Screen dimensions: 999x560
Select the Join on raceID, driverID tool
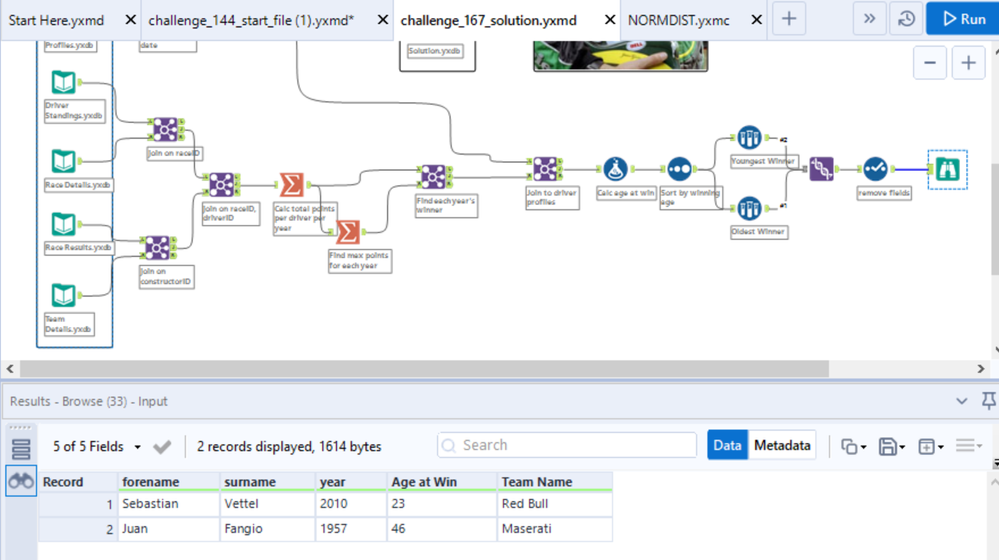click(221, 185)
